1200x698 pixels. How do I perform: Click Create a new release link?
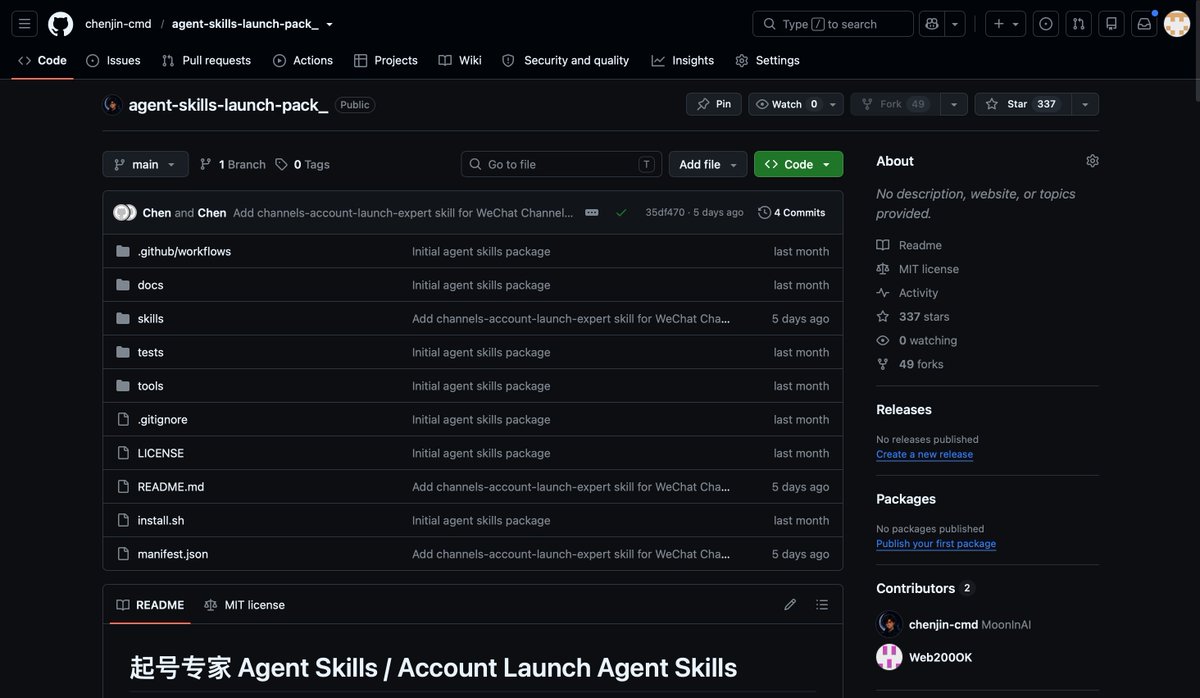924,454
